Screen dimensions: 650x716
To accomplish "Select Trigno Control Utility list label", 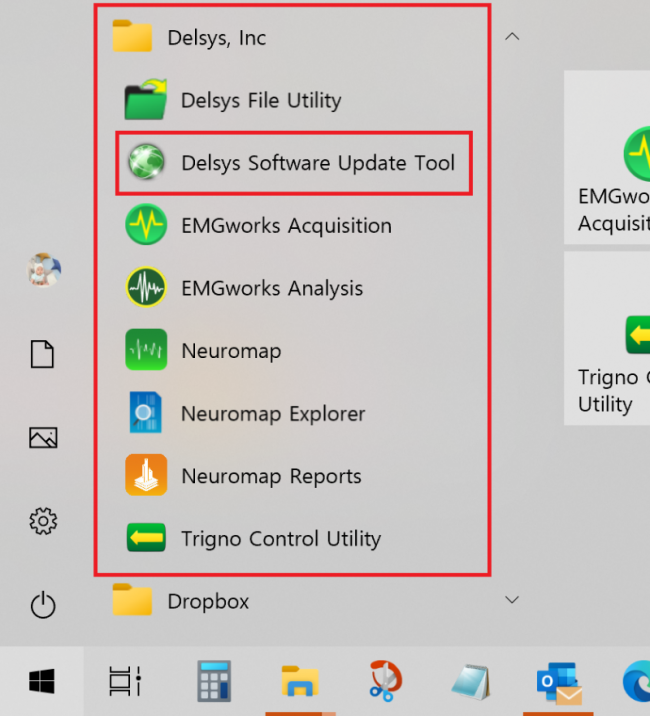I will pos(281,539).
